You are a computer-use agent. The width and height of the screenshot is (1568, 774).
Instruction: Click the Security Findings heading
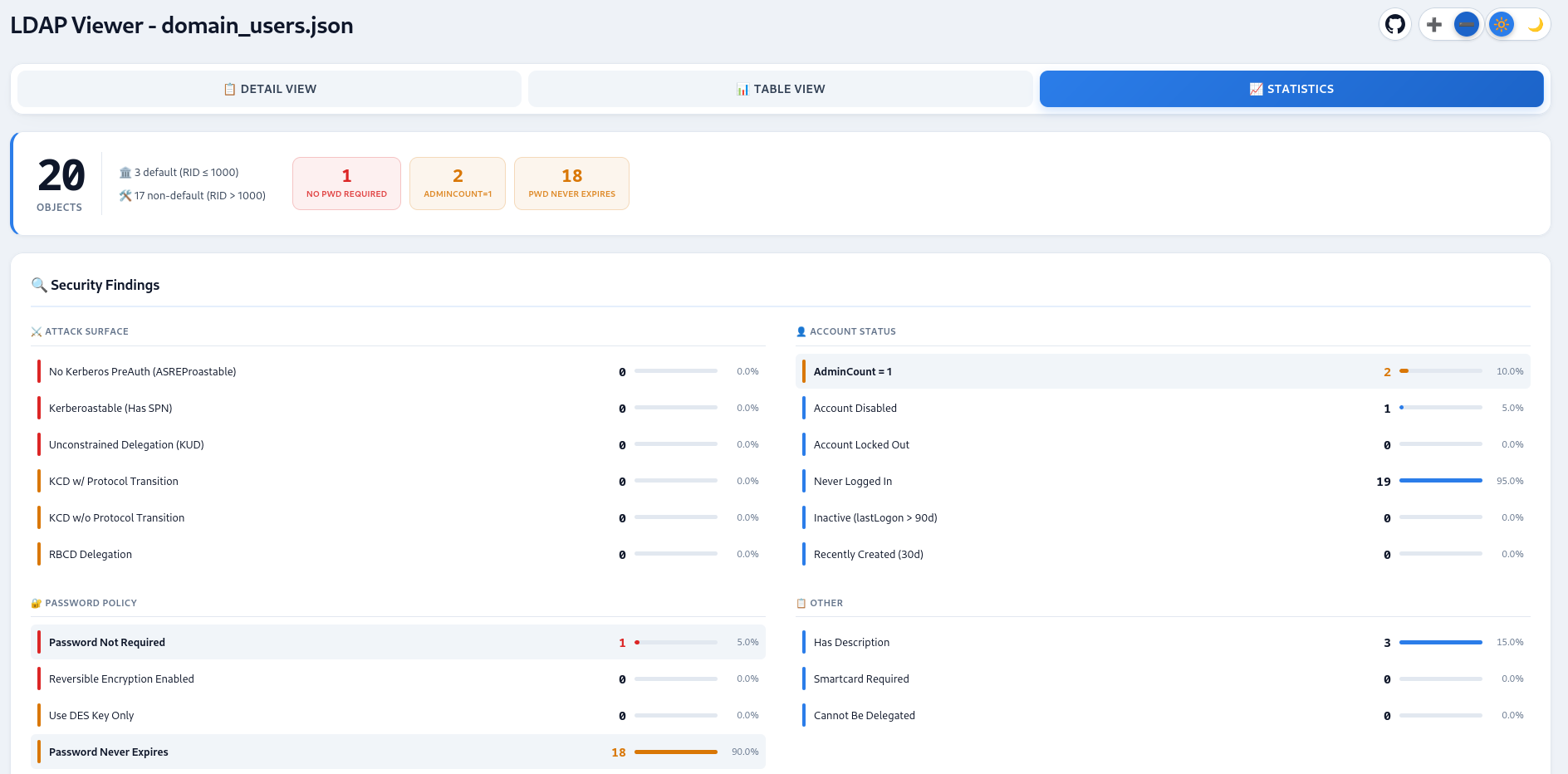pos(96,285)
